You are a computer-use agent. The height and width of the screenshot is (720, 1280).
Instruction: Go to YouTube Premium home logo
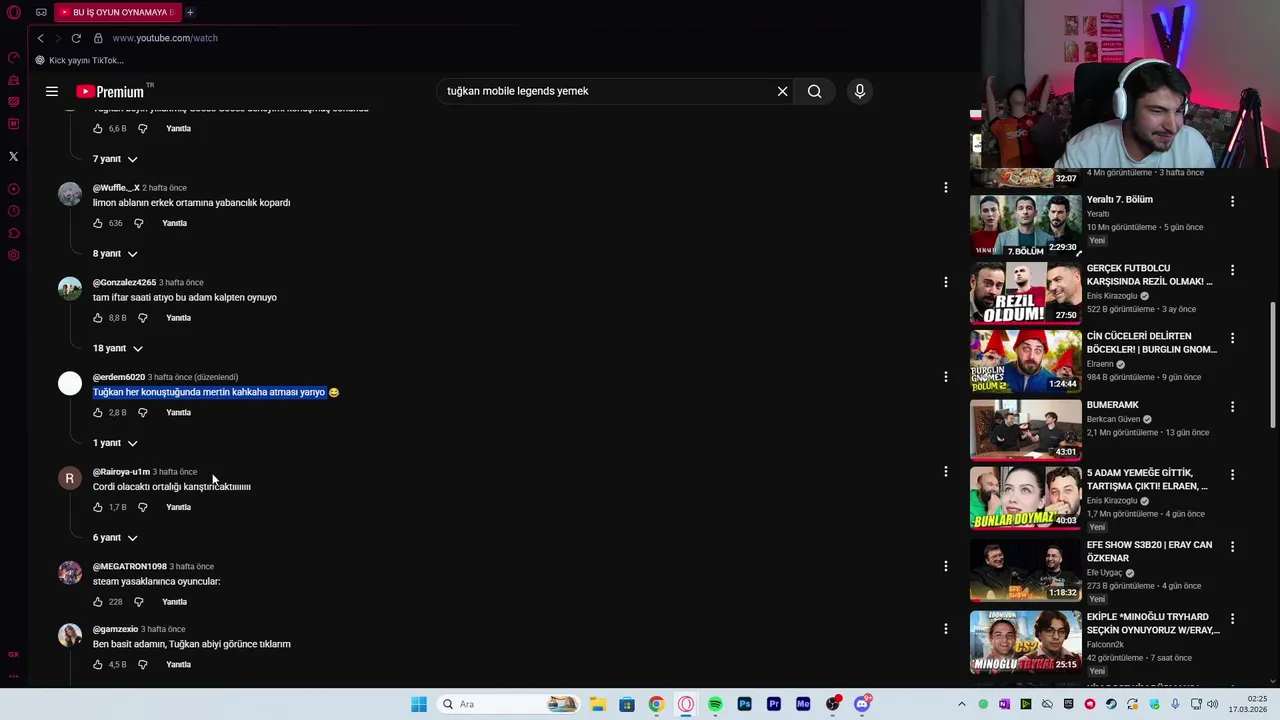[x=110, y=91]
